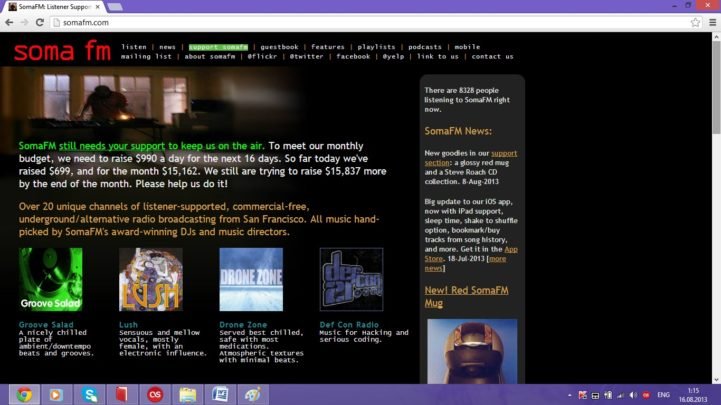Viewport: 721px width, 405px height.
Task: Open the mailing list link
Action: [x=146, y=57]
